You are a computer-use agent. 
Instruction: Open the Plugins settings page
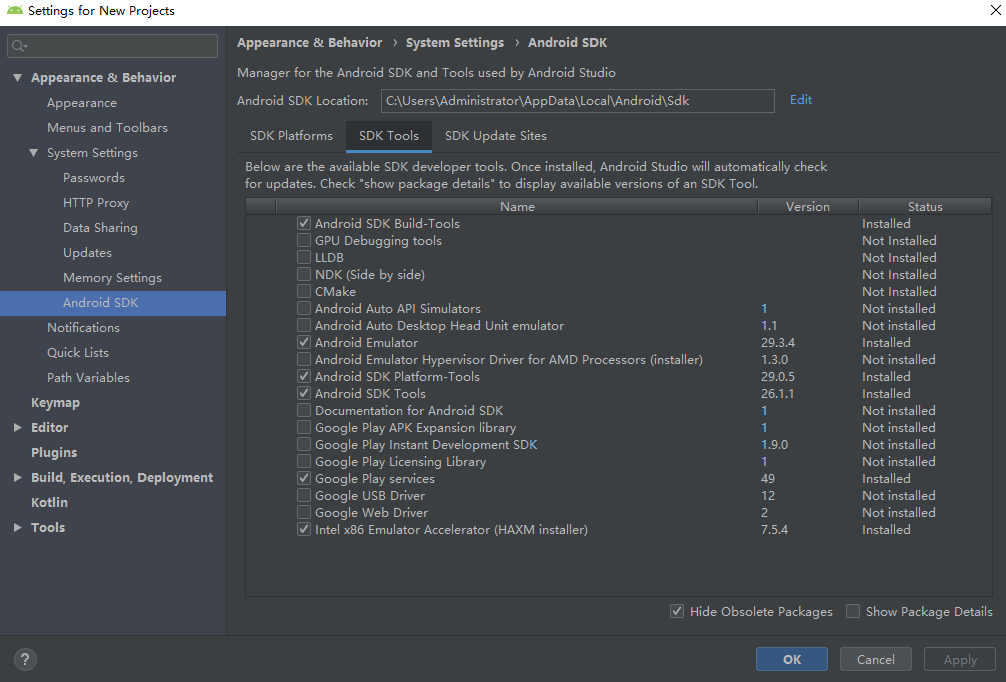click(x=54, y=453)
